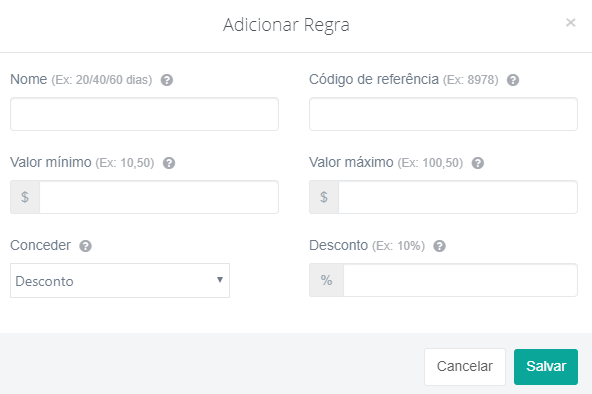Focus the Nome text input
Screen dimensions: 592x394
pos(144,114)
